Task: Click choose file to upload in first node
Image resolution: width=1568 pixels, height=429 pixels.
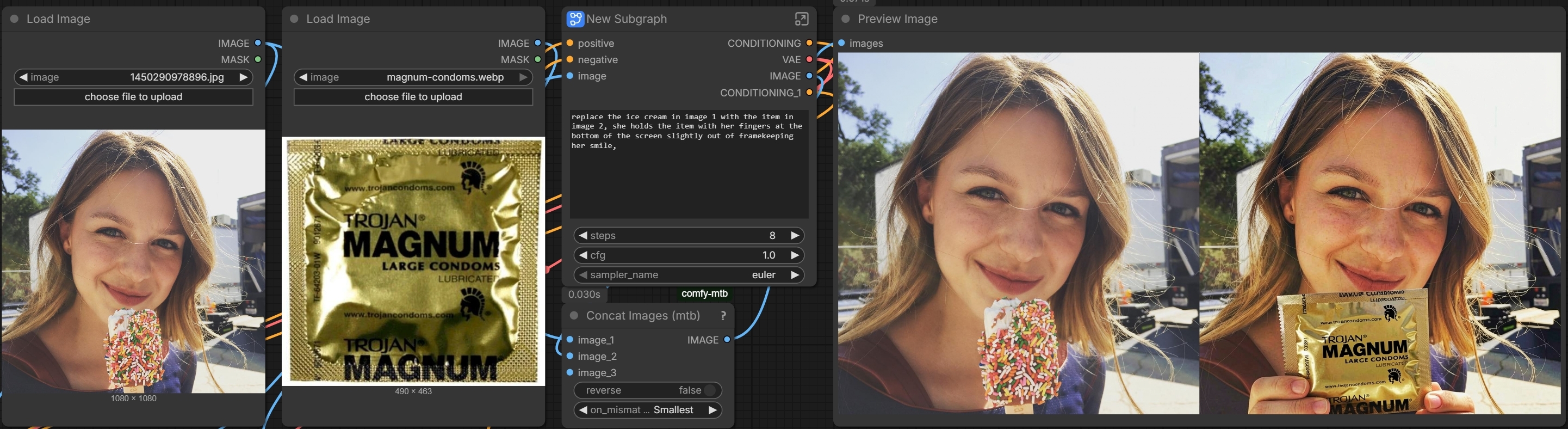Action: tap(133, 97)
